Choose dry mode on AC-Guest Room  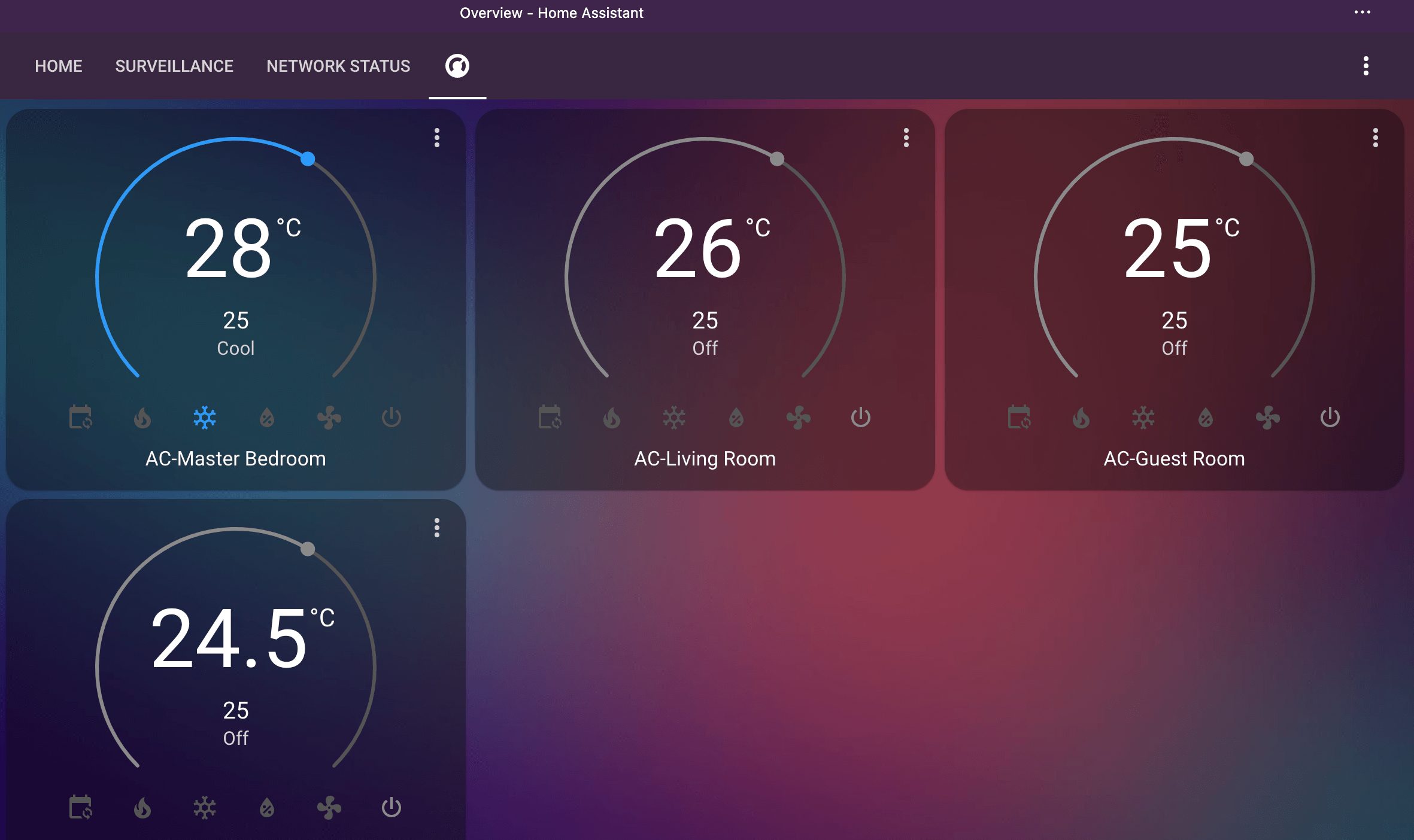click(1206, 418)
